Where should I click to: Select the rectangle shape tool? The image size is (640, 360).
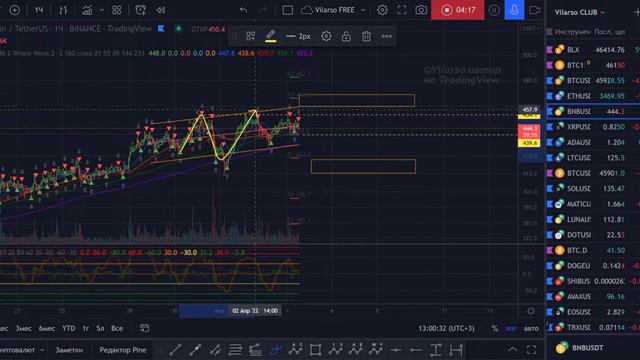[x=315, y=350]
